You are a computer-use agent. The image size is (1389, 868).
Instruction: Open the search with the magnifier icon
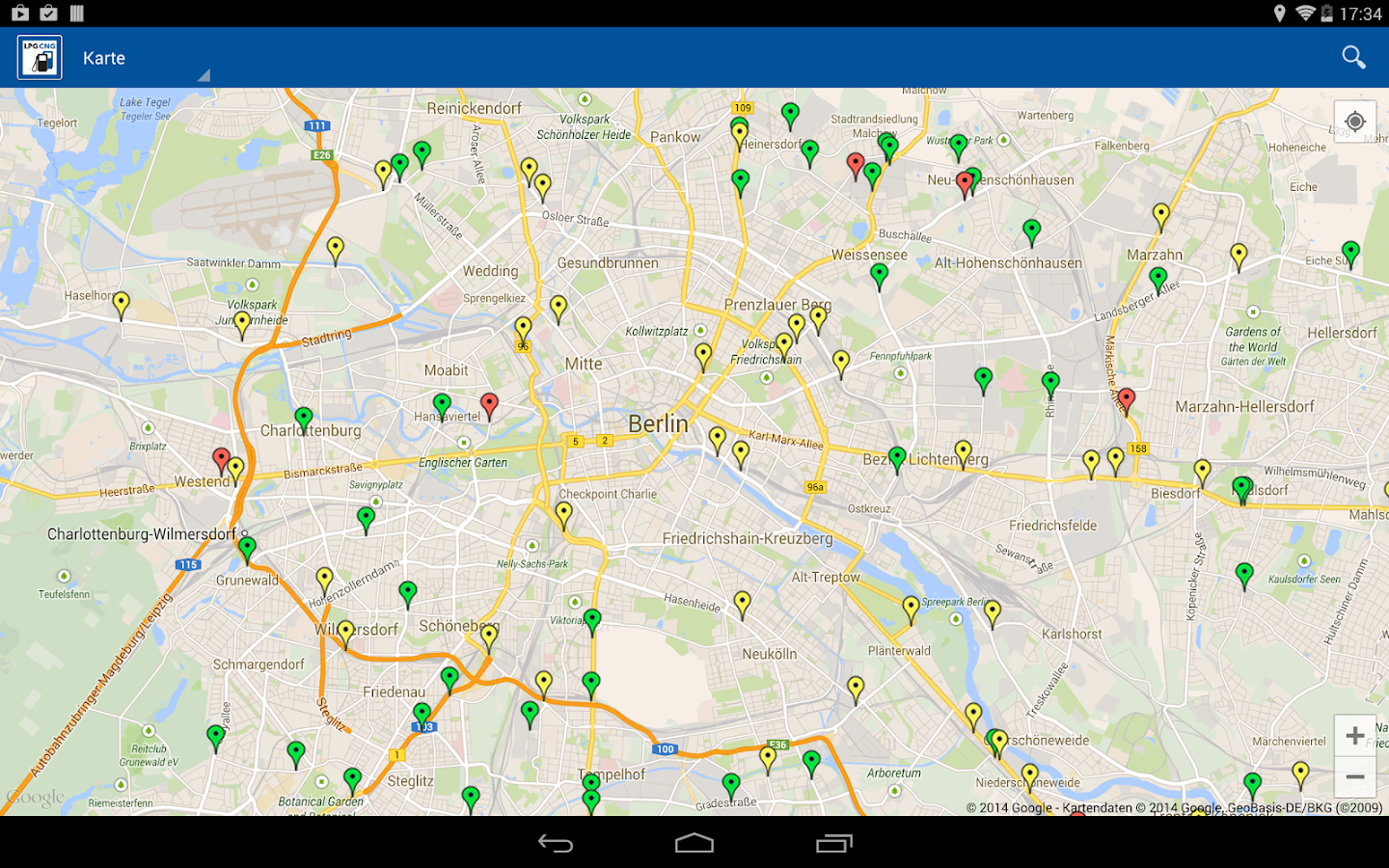coord(1353,57)
